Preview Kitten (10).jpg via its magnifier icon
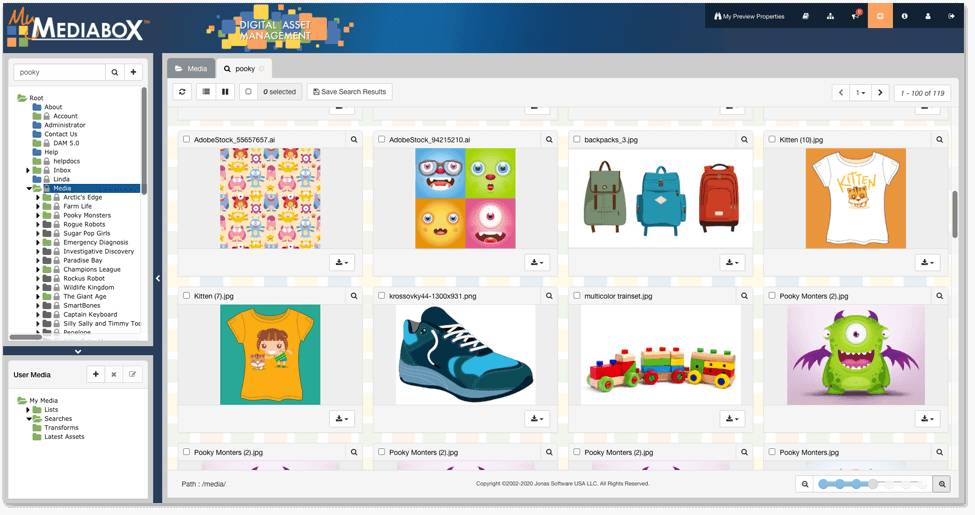The width and height of the screenshot is (975, 515). click(940, 139)
